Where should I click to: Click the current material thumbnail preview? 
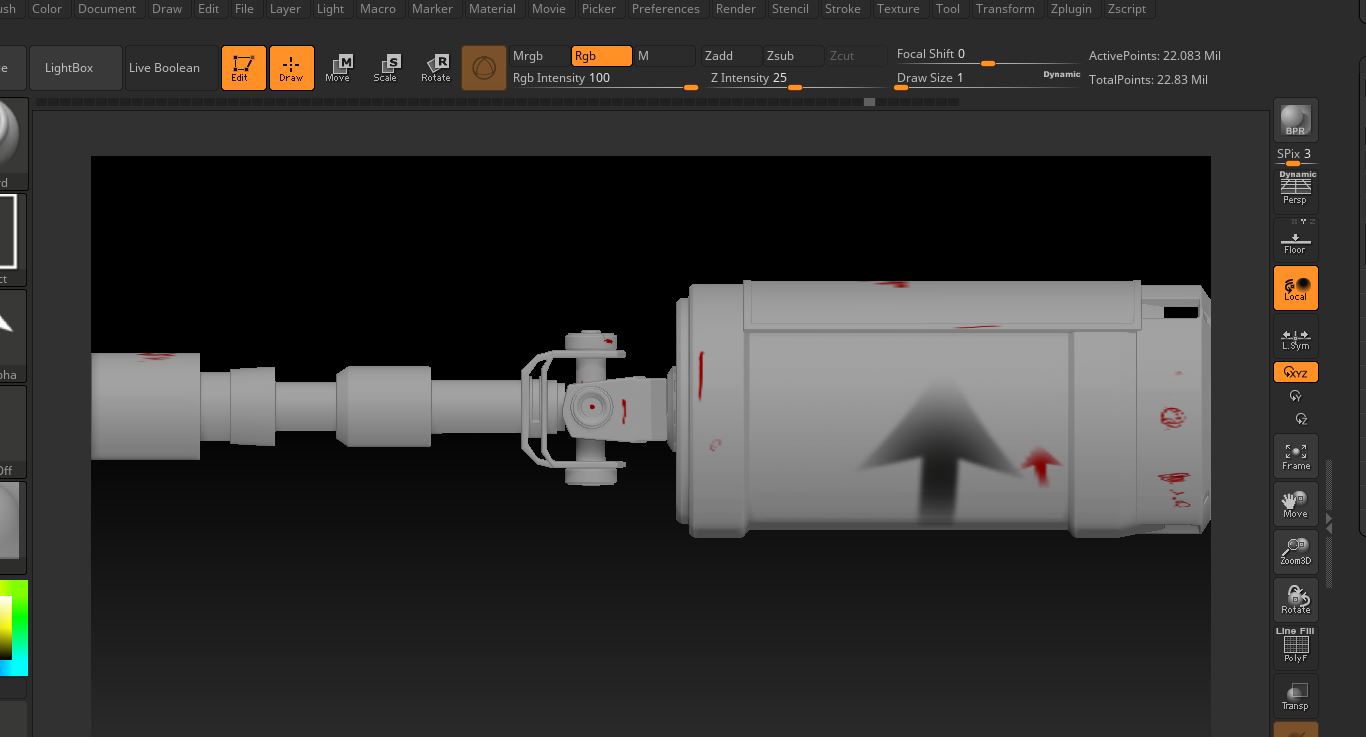[484, 67]
